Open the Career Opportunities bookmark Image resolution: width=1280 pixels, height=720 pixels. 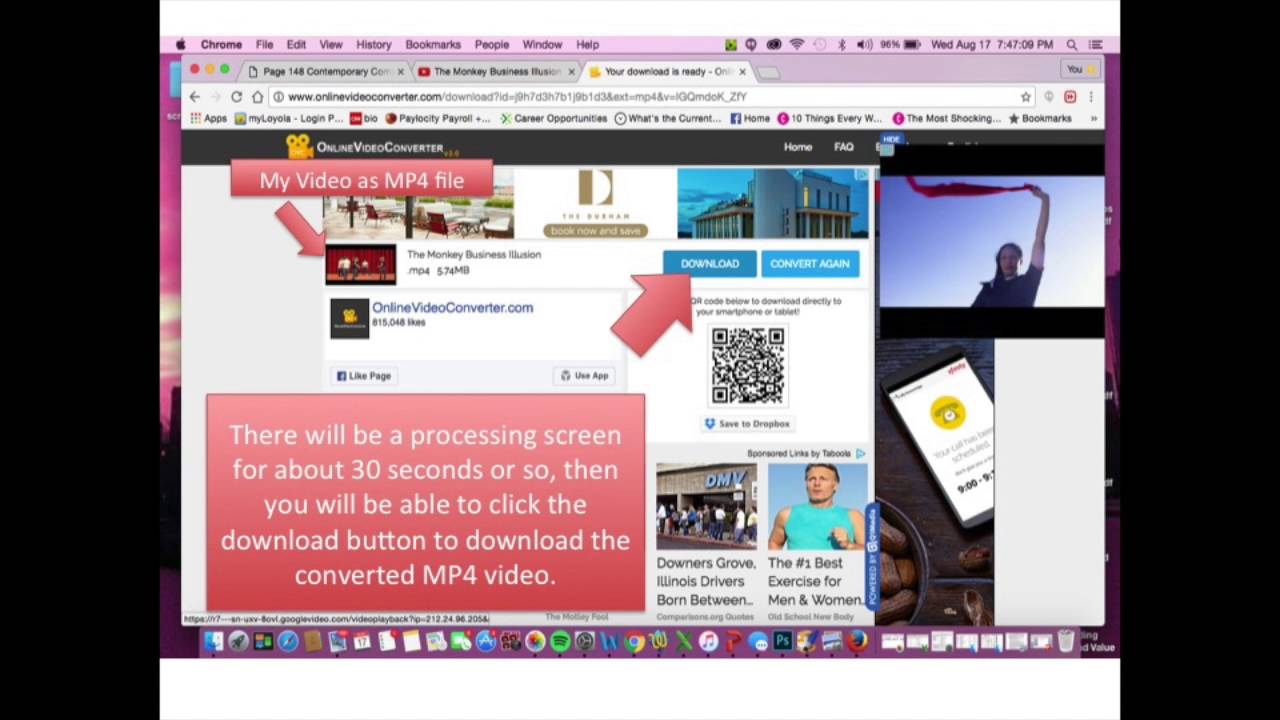click(x=554, y=118)
